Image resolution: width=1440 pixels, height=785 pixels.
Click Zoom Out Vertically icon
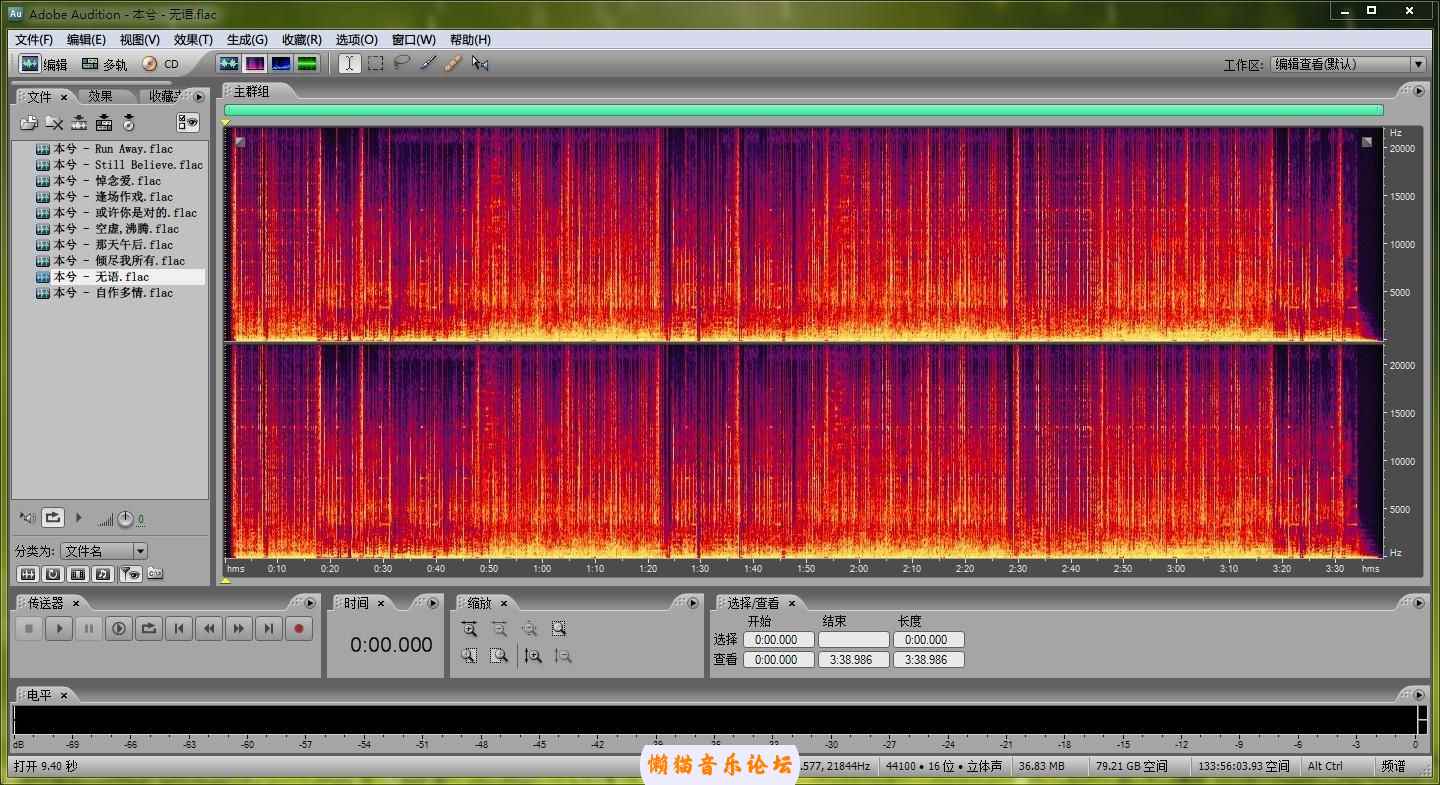point(563,656)
